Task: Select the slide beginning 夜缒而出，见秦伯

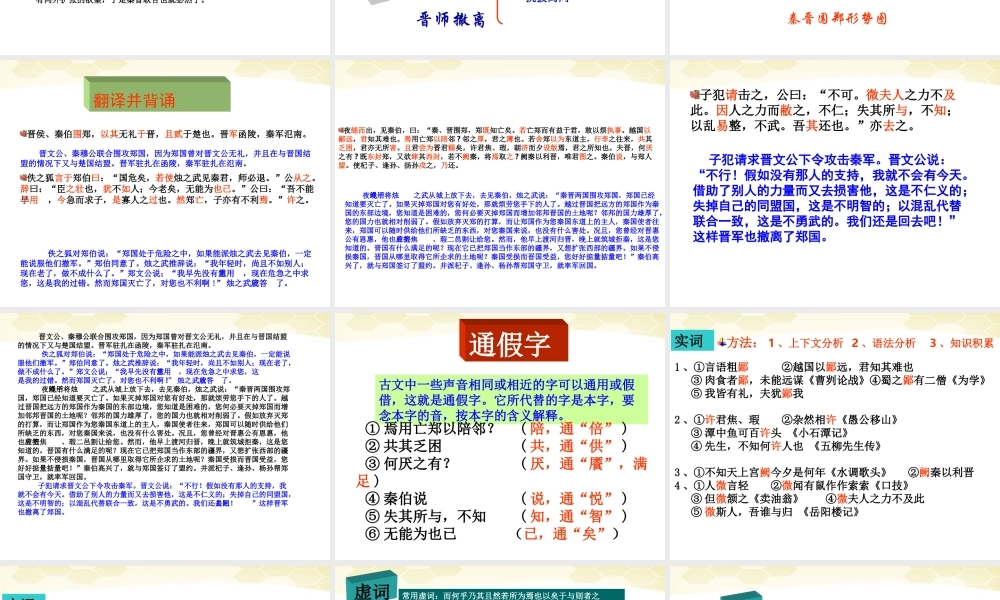Action: [500, 184]
